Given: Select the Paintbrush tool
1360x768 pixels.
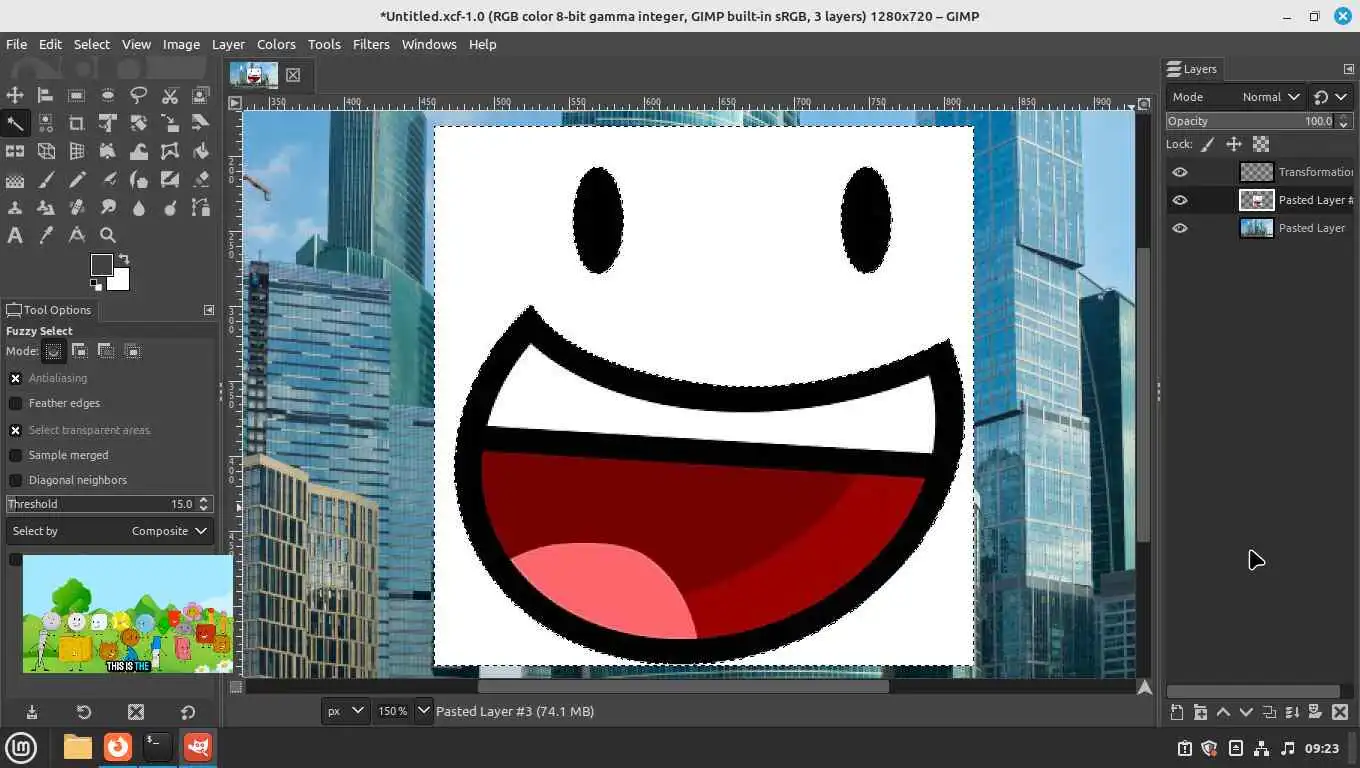Looking at the screenshot, I should click(45, 180).
